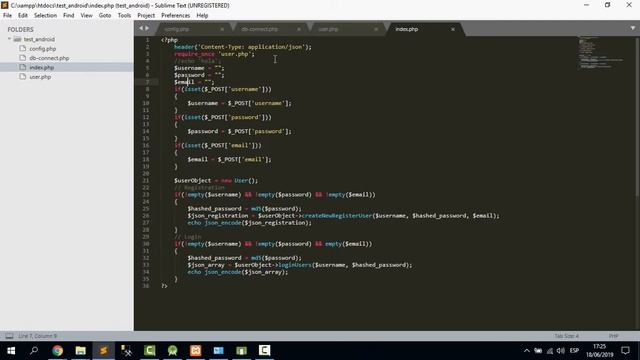
Task: Click the network icon in system tray
Action: point(550,351)
